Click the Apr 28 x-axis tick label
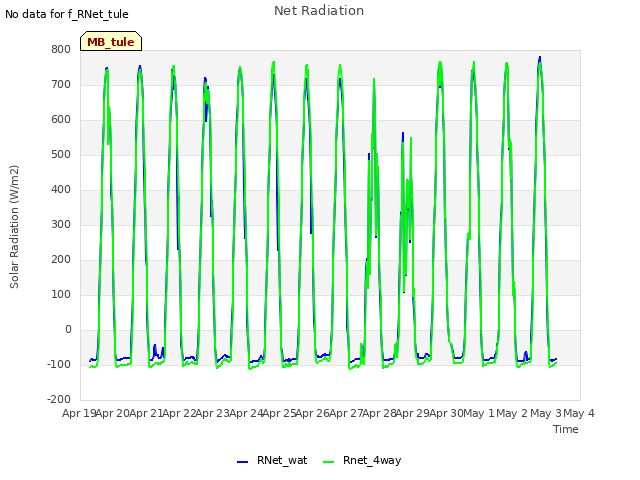This screenshot has width=640, height=480. 380,413
